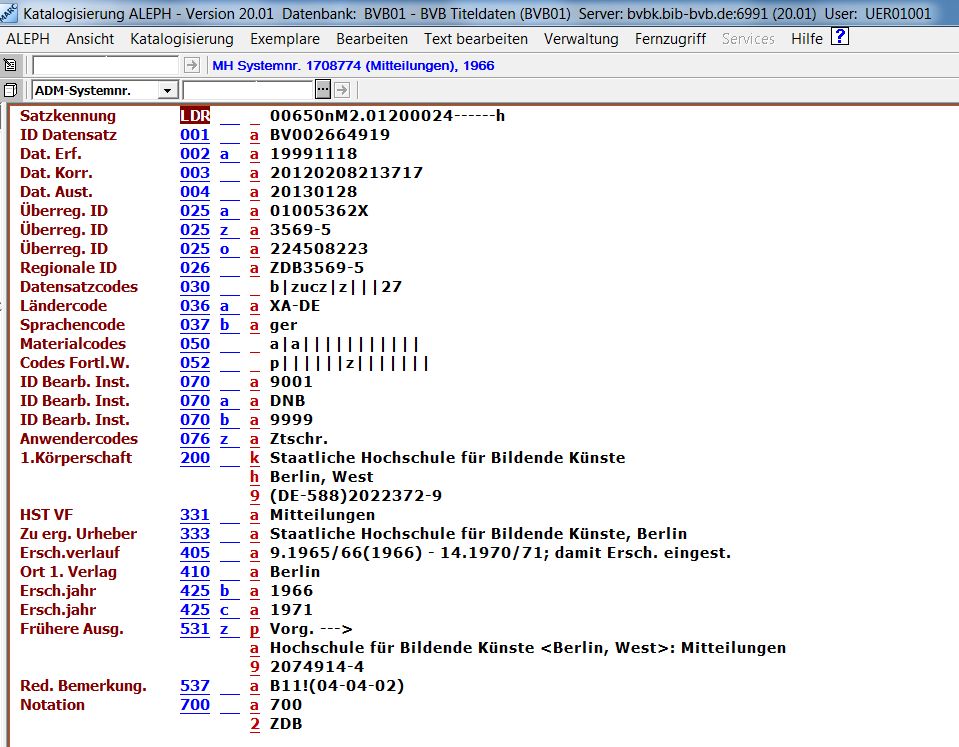
Task: Click the MARC application icon in title bar
Action: click(10, 14)
